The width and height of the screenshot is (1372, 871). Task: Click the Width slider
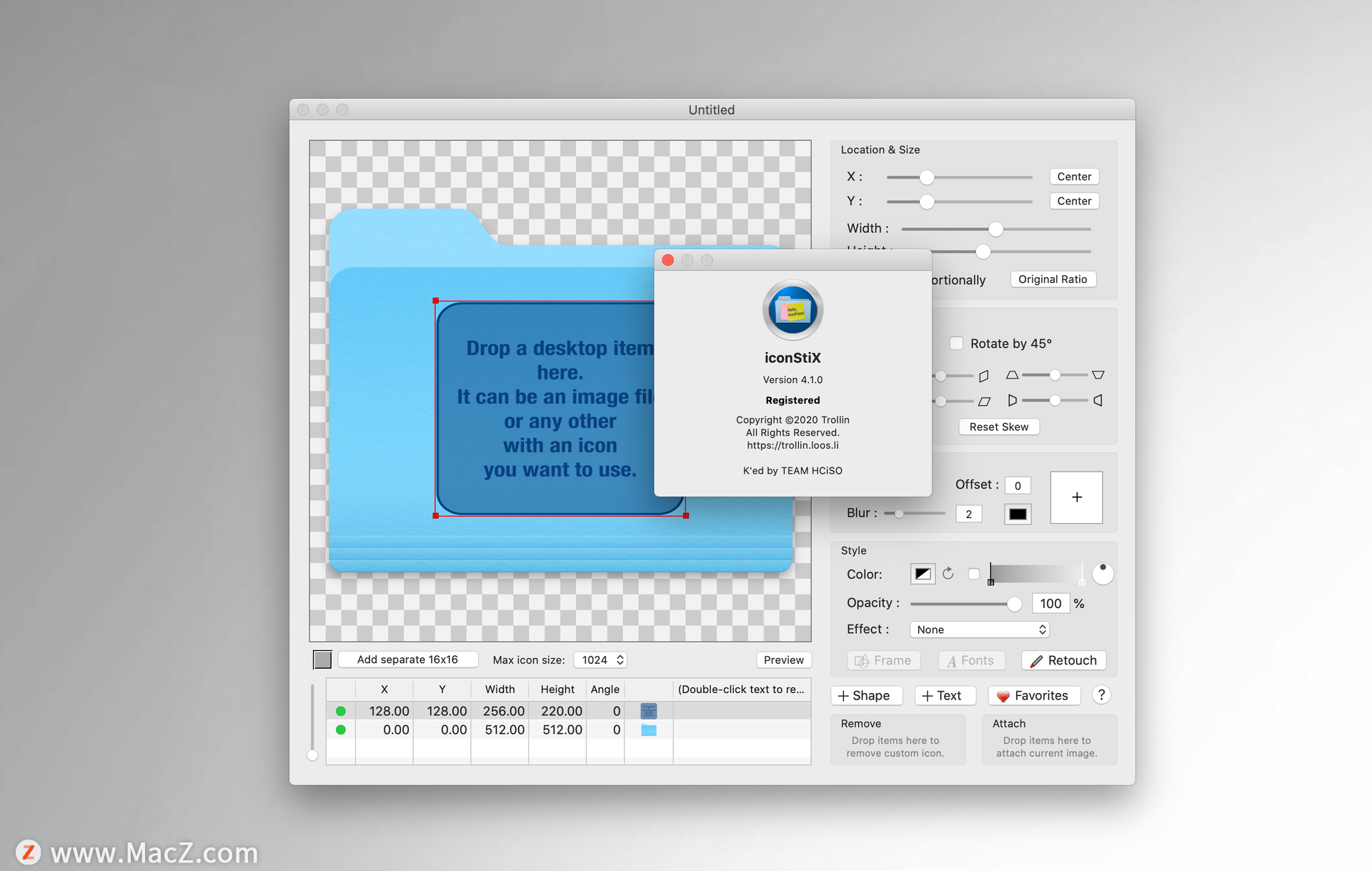pos(996,229)
